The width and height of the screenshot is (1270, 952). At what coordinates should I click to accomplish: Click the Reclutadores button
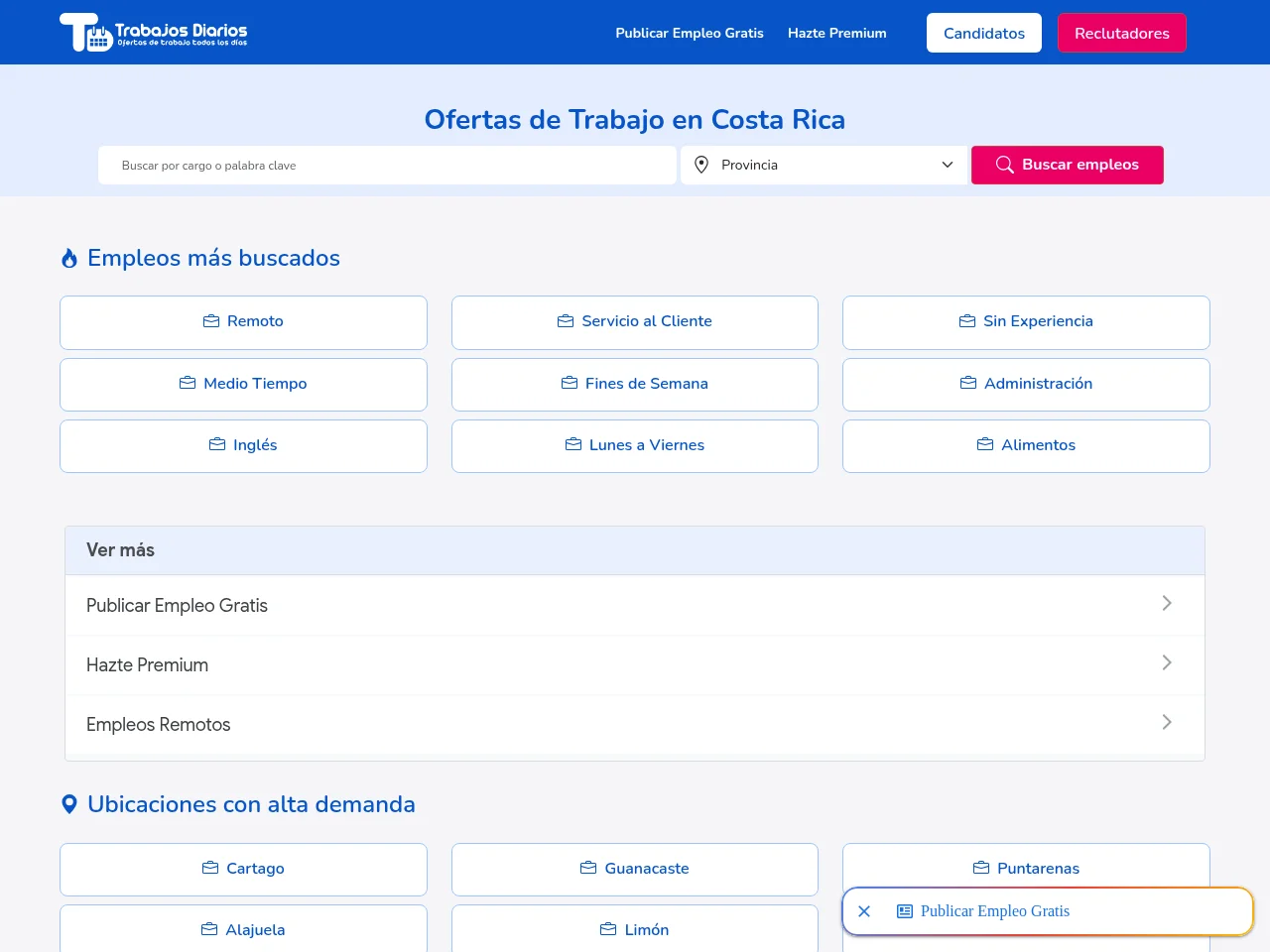click(x=1122, y=33)
